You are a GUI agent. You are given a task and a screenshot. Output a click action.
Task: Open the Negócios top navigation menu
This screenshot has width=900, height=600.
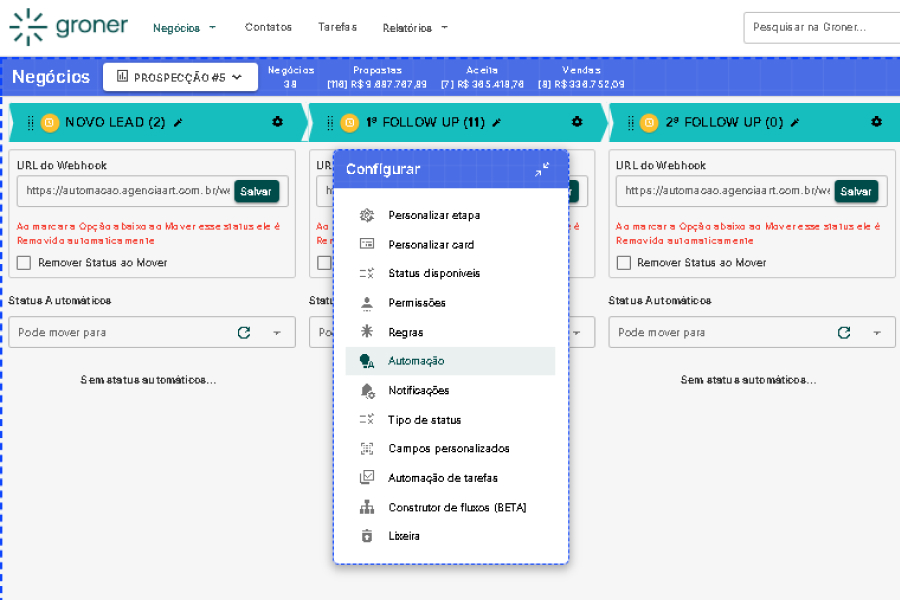184,28
